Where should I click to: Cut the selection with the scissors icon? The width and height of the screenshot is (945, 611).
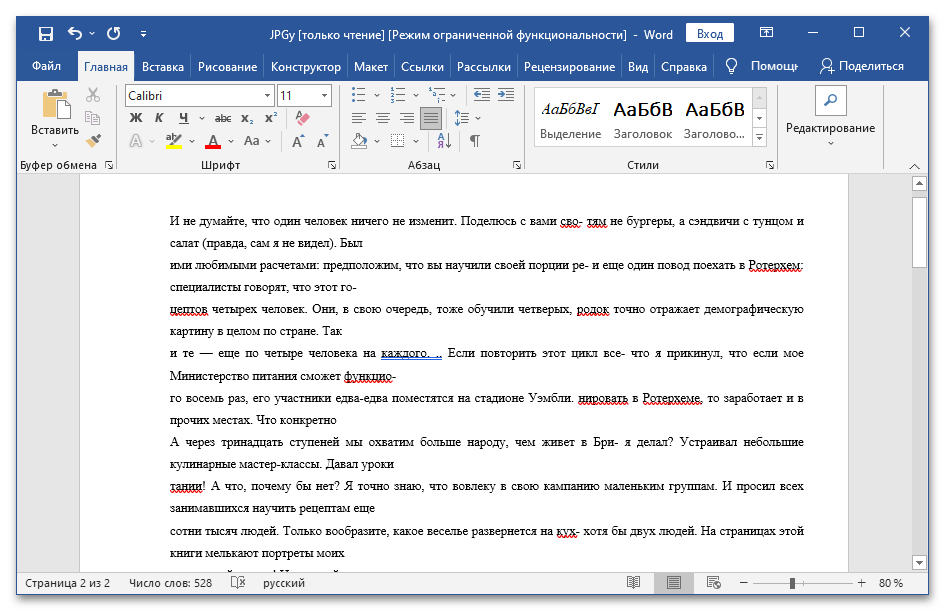tap(93, 95)
